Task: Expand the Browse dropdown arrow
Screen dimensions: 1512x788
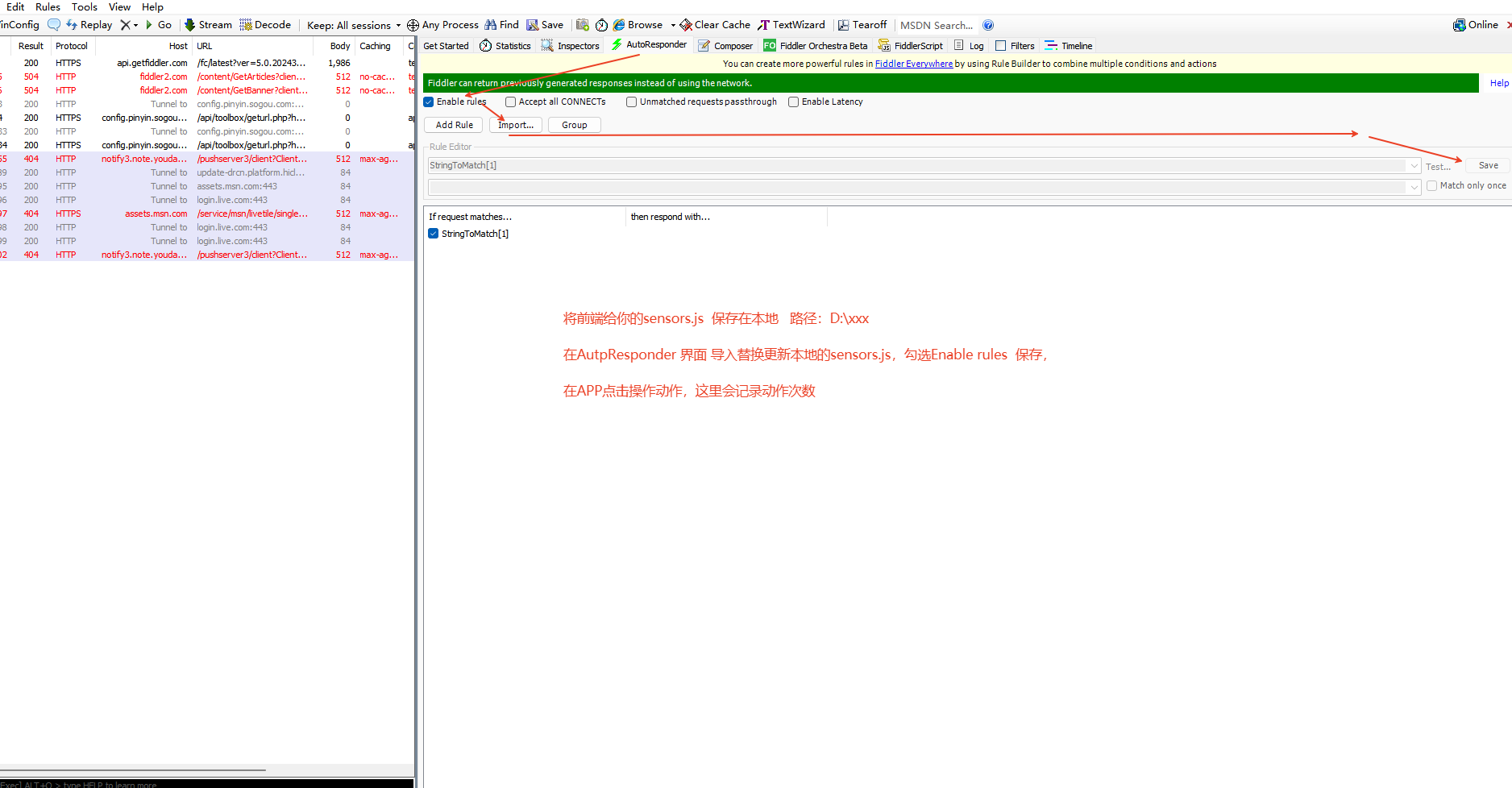Action: [673, 25]
